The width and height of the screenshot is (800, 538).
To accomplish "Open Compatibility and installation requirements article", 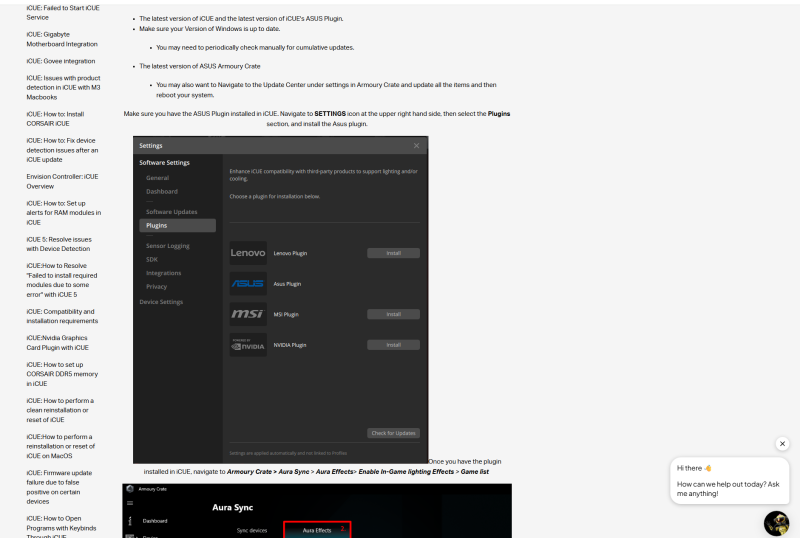I will [62, 316].
